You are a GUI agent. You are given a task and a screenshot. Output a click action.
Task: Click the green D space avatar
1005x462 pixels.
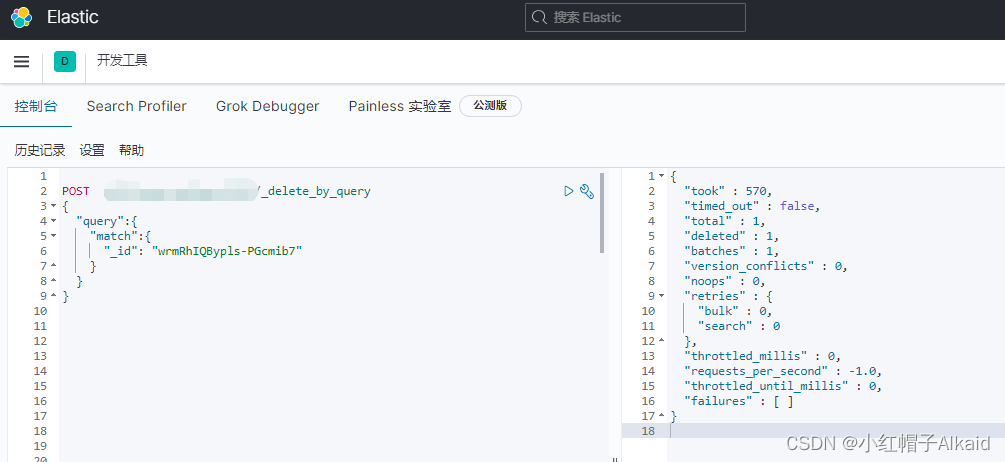point(65,62)
